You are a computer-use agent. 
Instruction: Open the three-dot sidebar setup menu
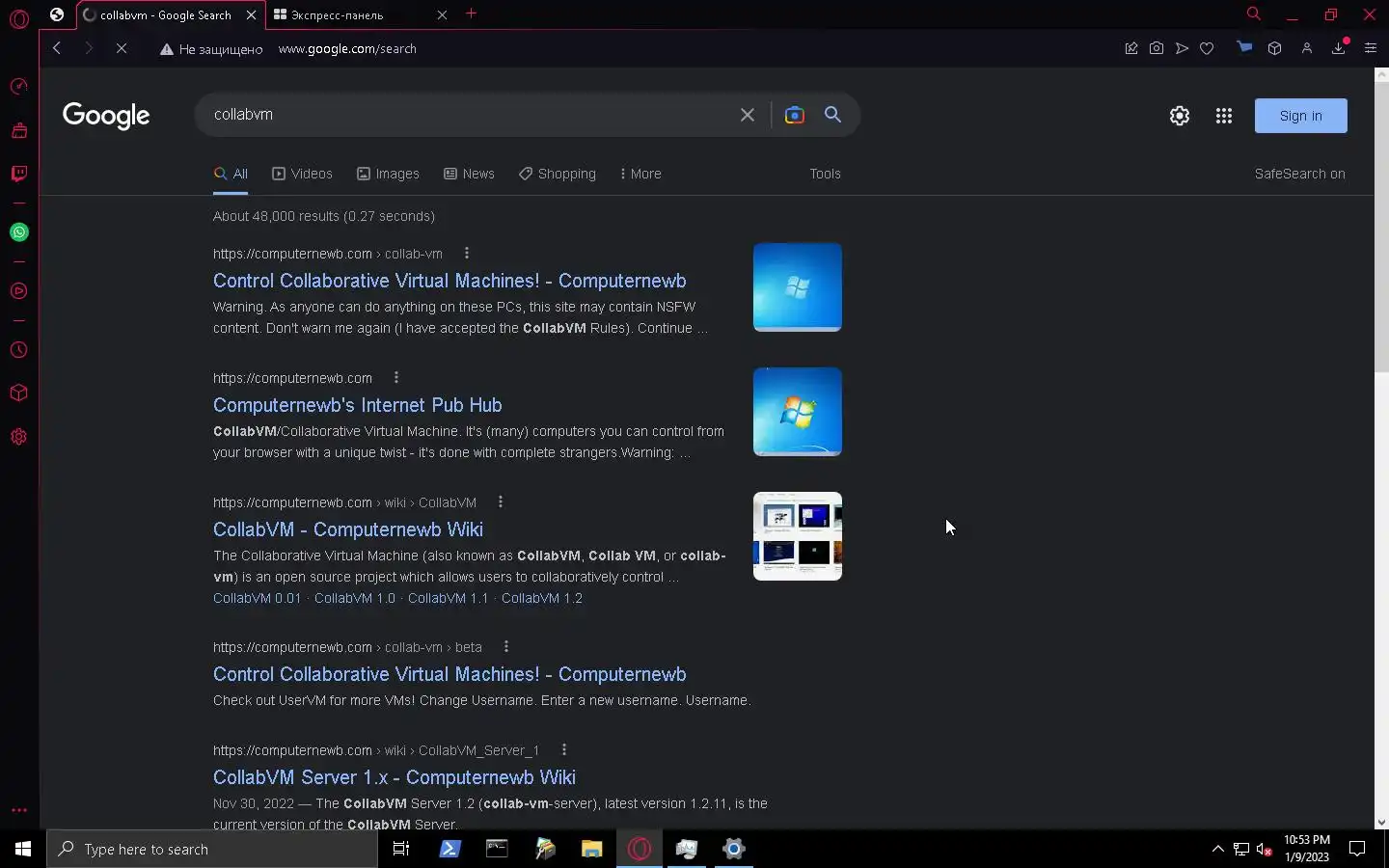click(x=18, y=810)
